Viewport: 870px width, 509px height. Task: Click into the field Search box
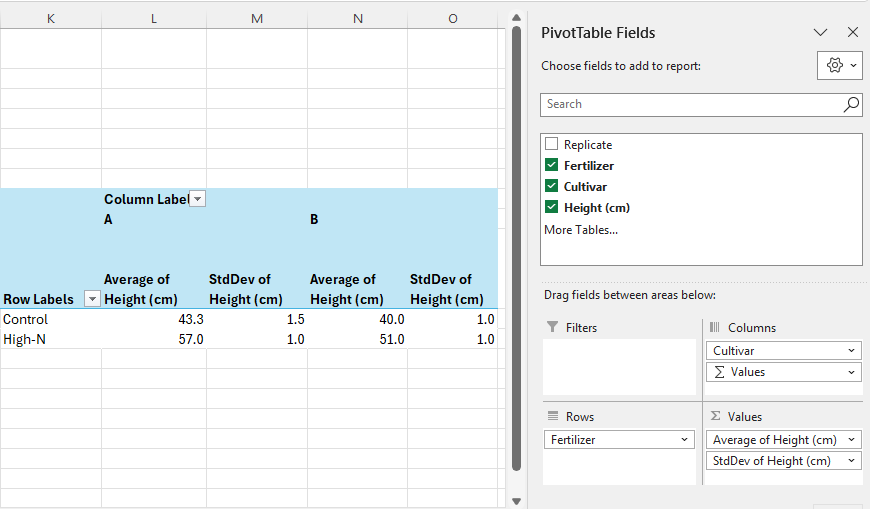click(x=690, y=104)
